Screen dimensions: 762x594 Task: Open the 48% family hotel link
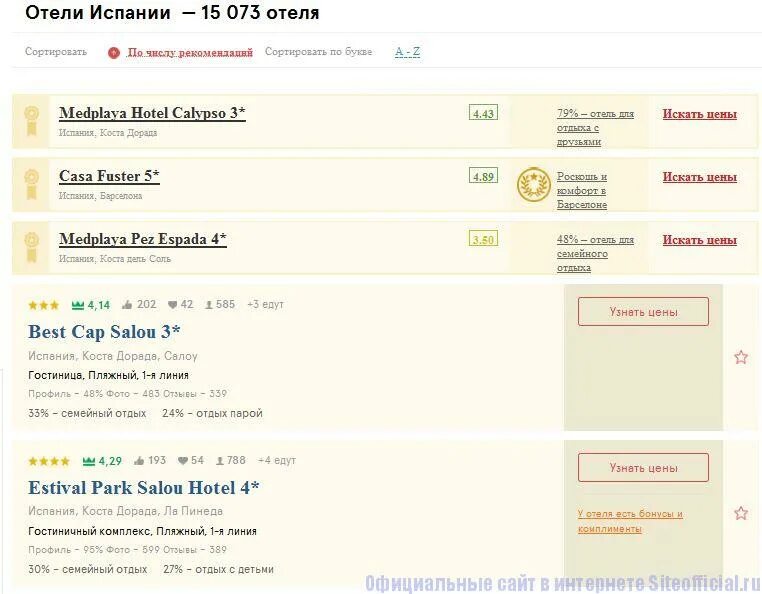595,253
